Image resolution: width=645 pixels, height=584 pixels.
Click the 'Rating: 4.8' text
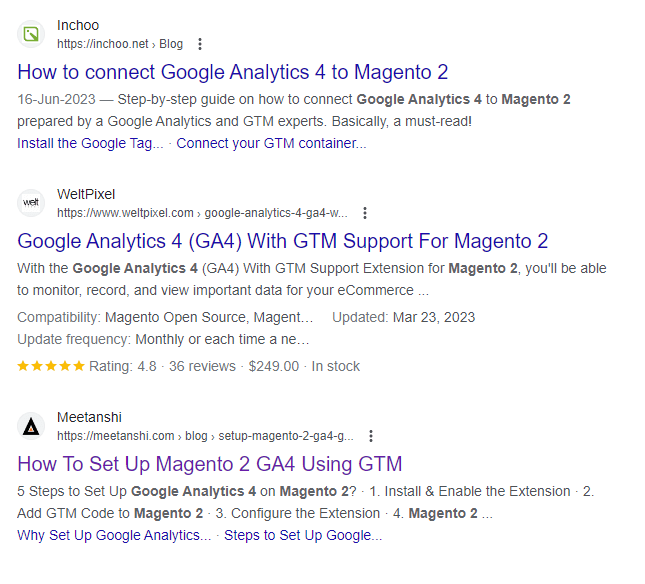pos(123,366)
